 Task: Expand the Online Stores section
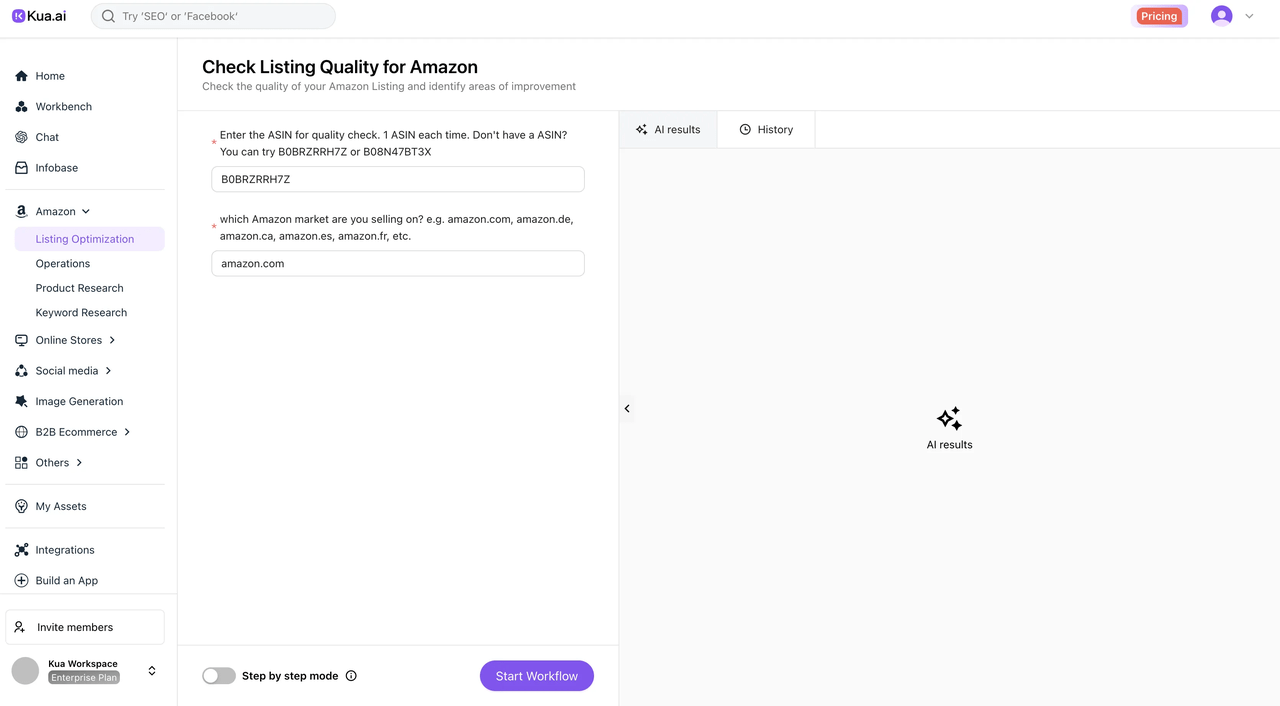[112, 340]
